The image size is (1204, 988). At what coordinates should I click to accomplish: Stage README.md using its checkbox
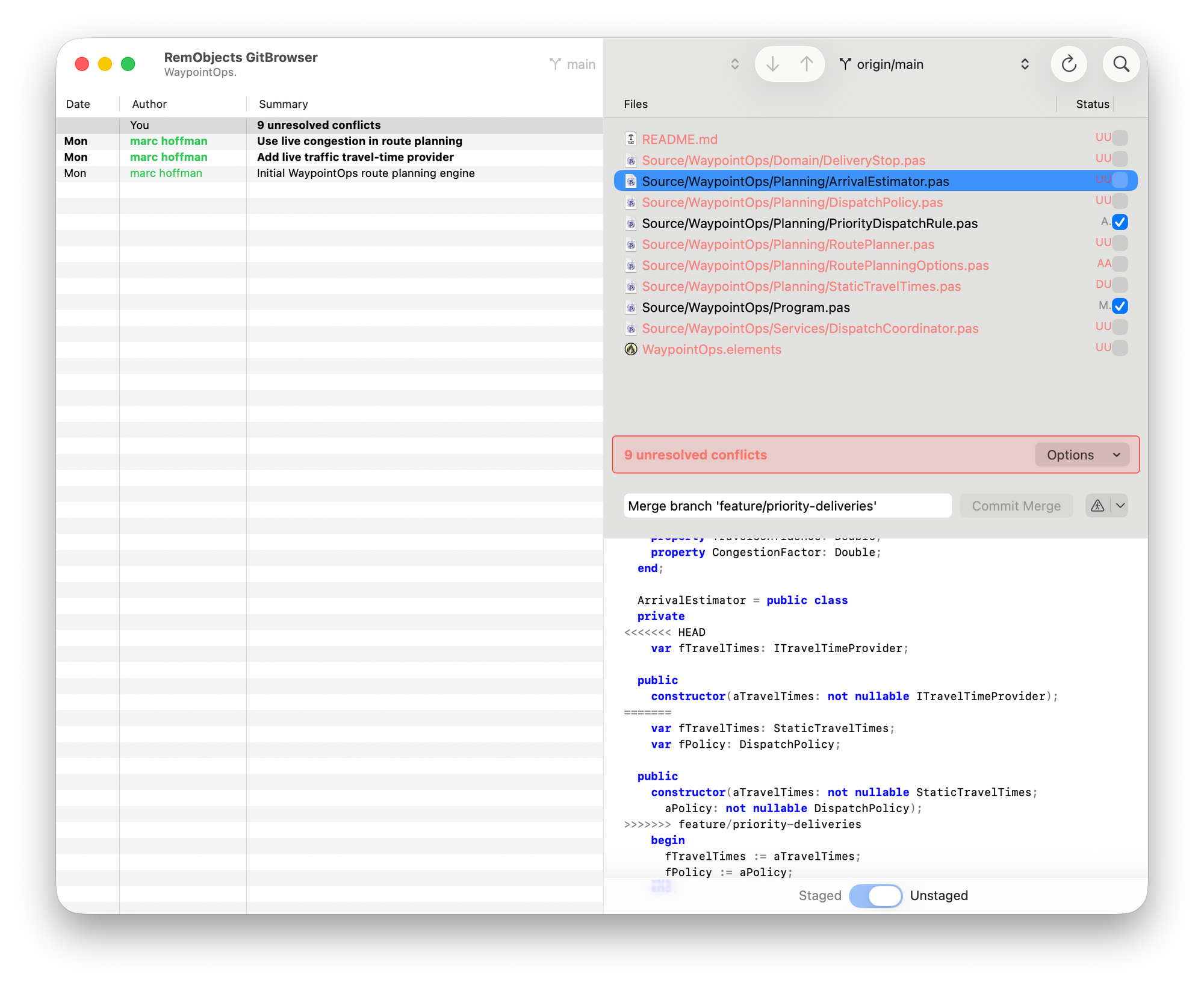point(1120,138)
